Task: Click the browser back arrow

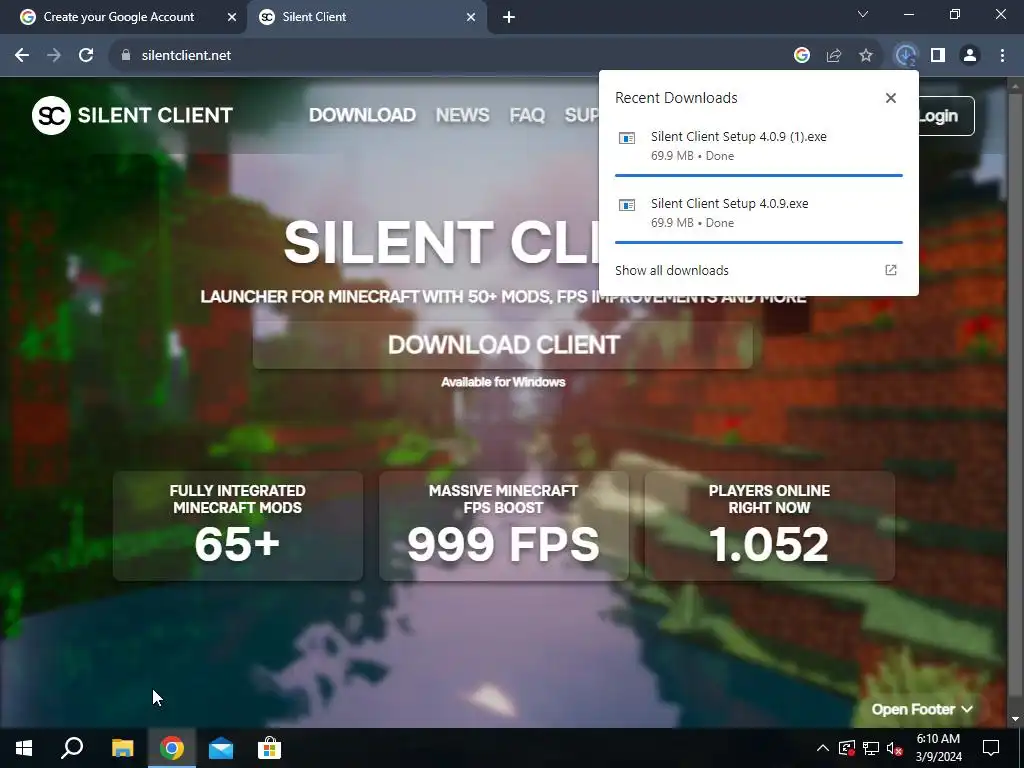Action: [x=22, y=56]
